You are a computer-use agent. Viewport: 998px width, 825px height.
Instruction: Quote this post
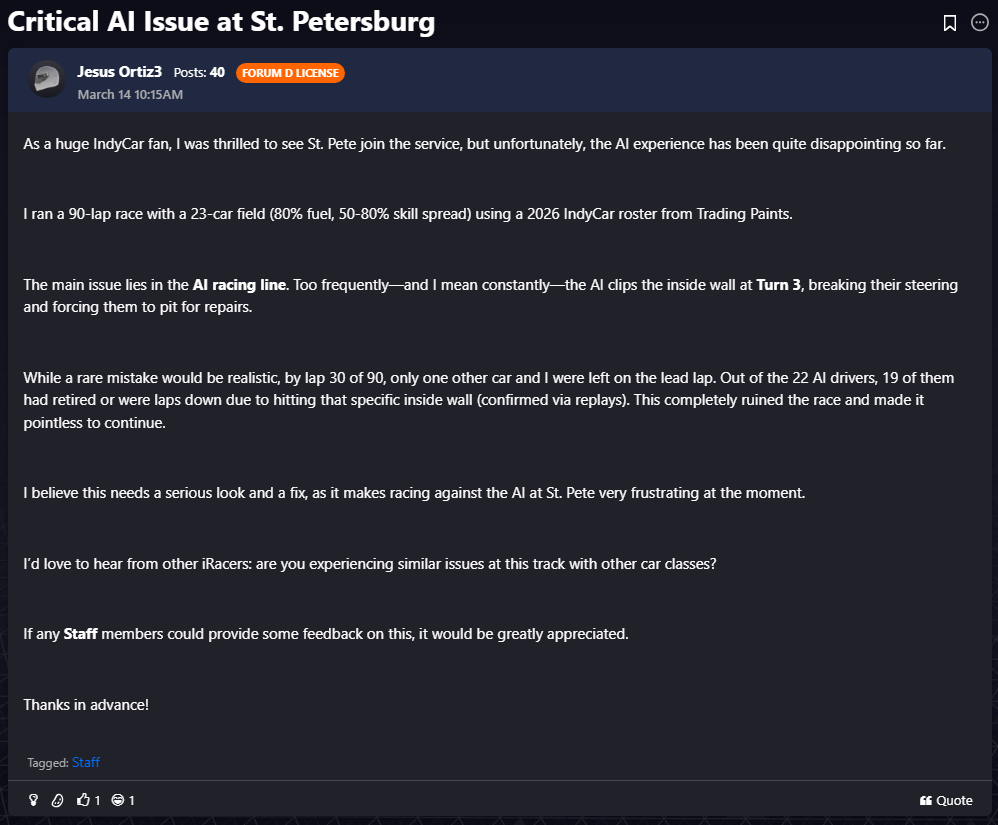tap(946, 800)
